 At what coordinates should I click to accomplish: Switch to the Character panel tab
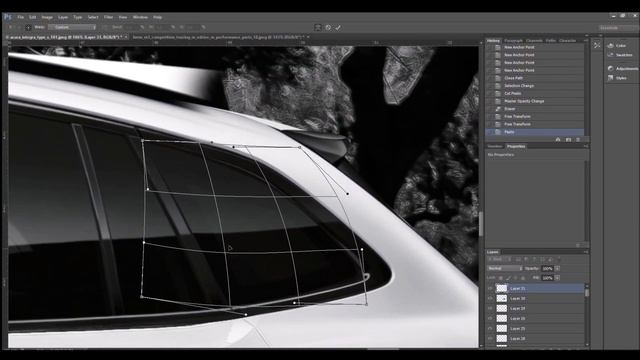(567, 40)
